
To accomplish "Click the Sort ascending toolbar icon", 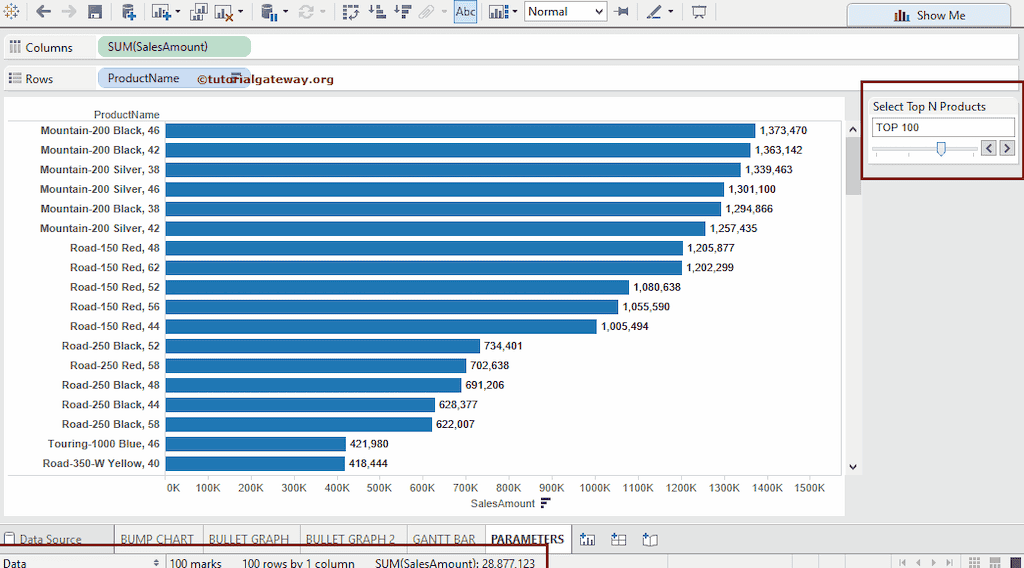I will pyautogui.click(x=377, y=12).
